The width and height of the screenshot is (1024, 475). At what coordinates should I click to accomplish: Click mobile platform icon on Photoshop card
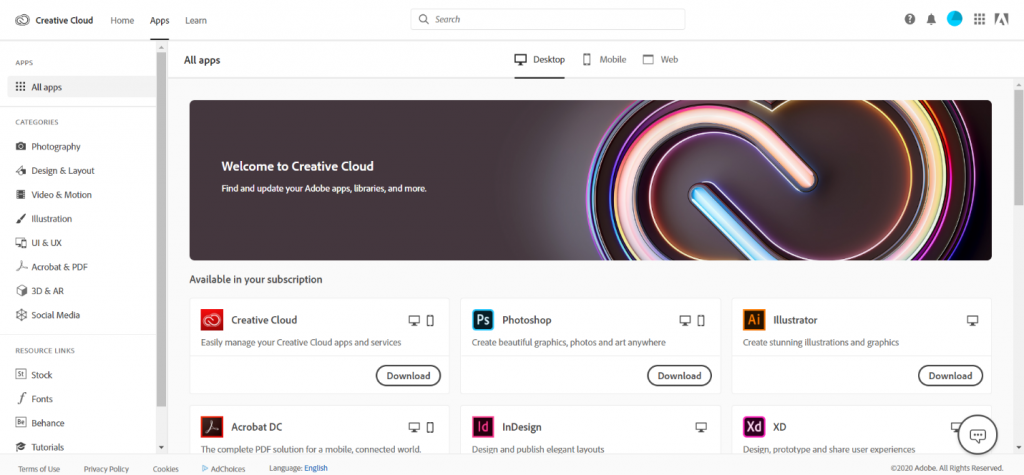(x=701, y=320)
